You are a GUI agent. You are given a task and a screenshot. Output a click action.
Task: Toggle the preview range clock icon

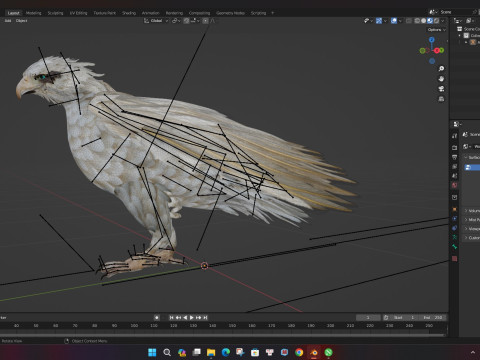(x=386, y=318)
